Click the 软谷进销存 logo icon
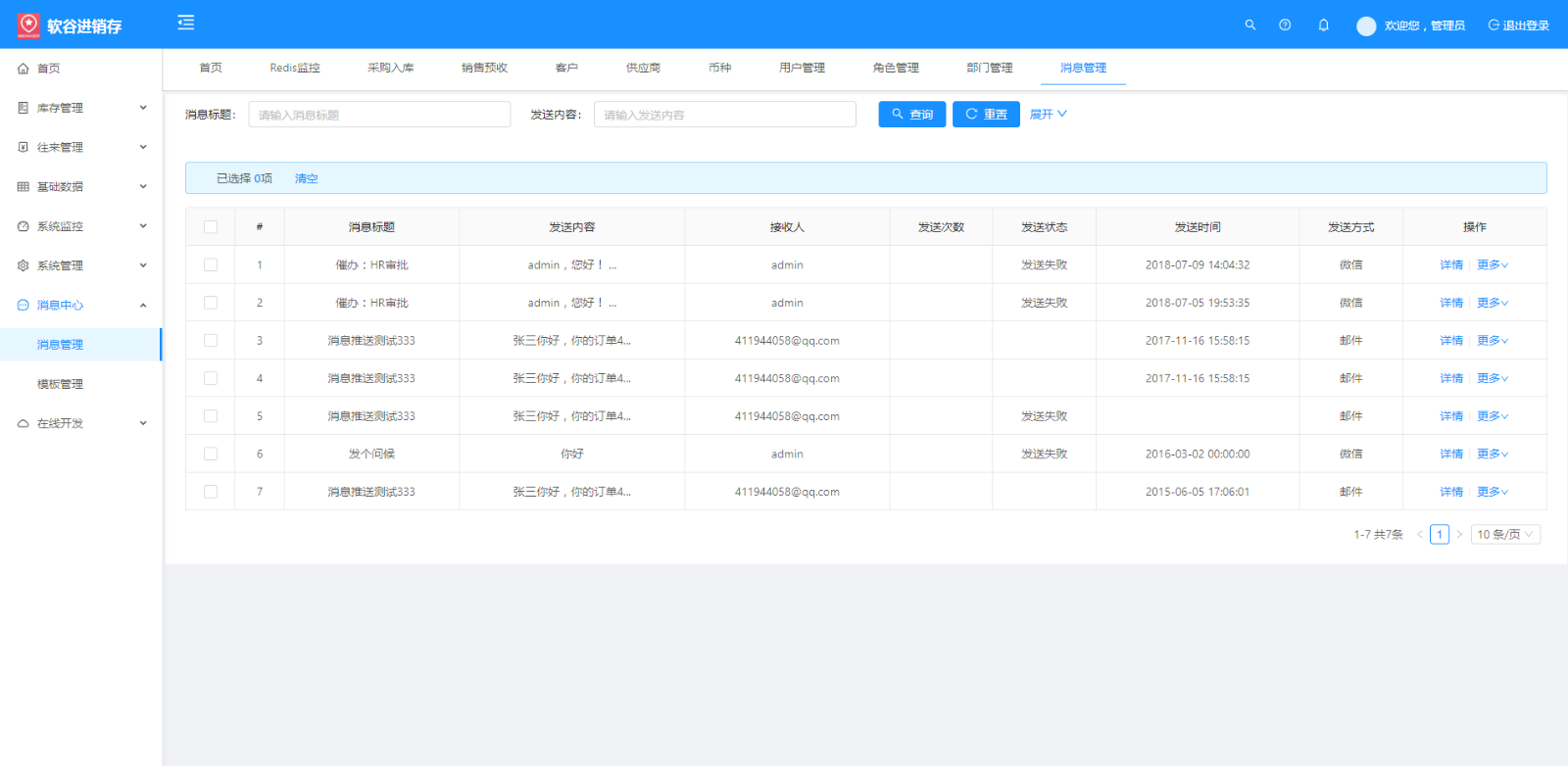 pyautogui.click(x=28, y=25)
